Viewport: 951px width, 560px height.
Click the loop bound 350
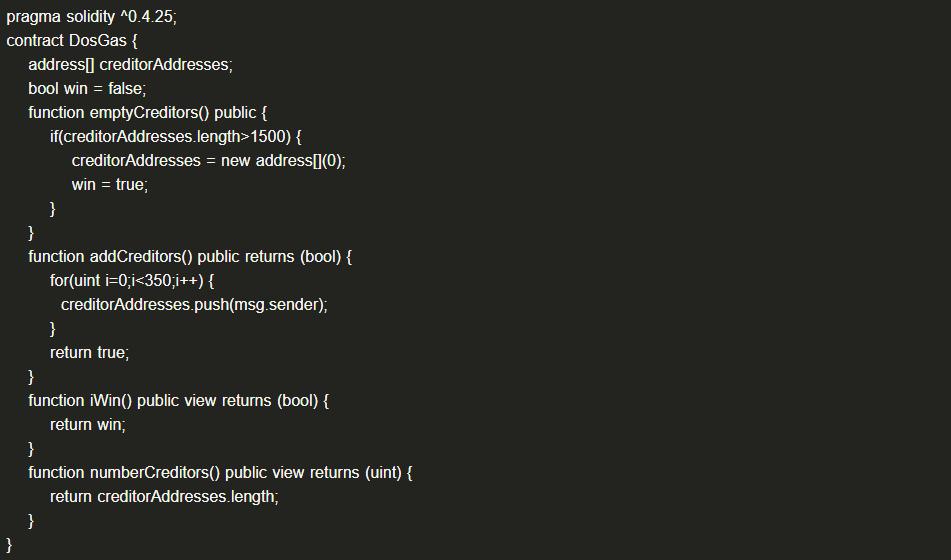tap(158, 281)
